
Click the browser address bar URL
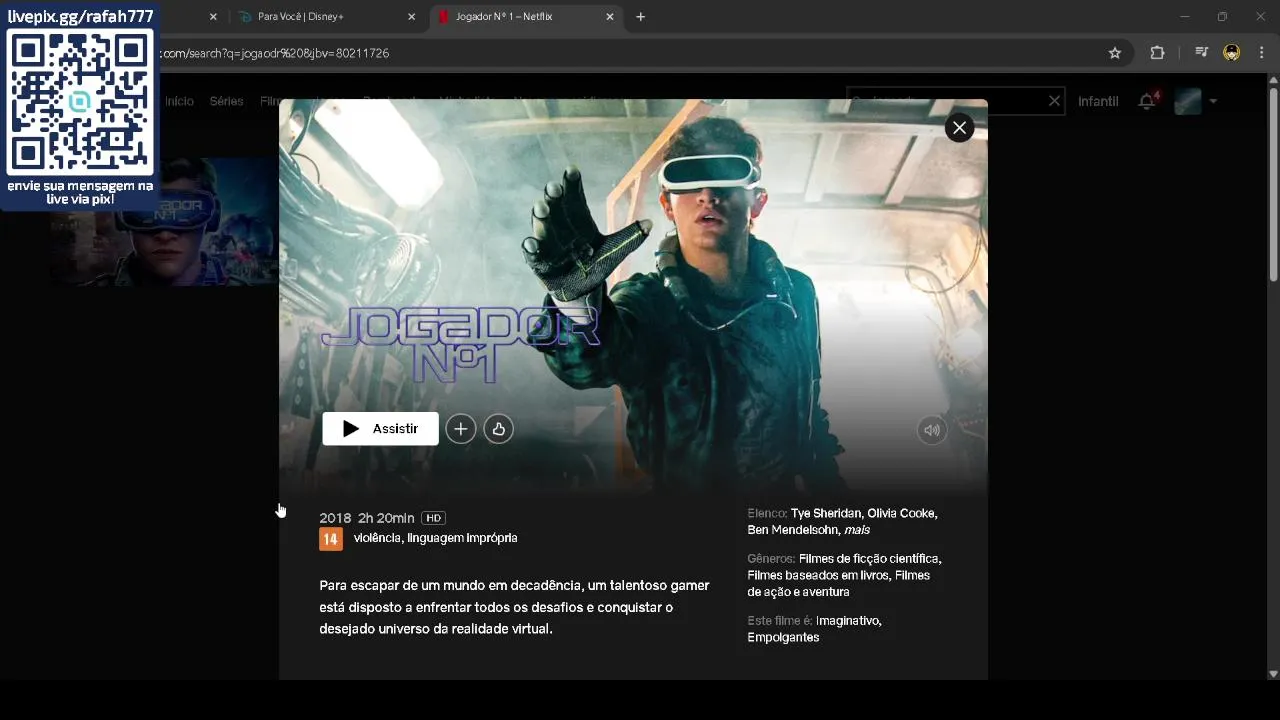(274, 53)
